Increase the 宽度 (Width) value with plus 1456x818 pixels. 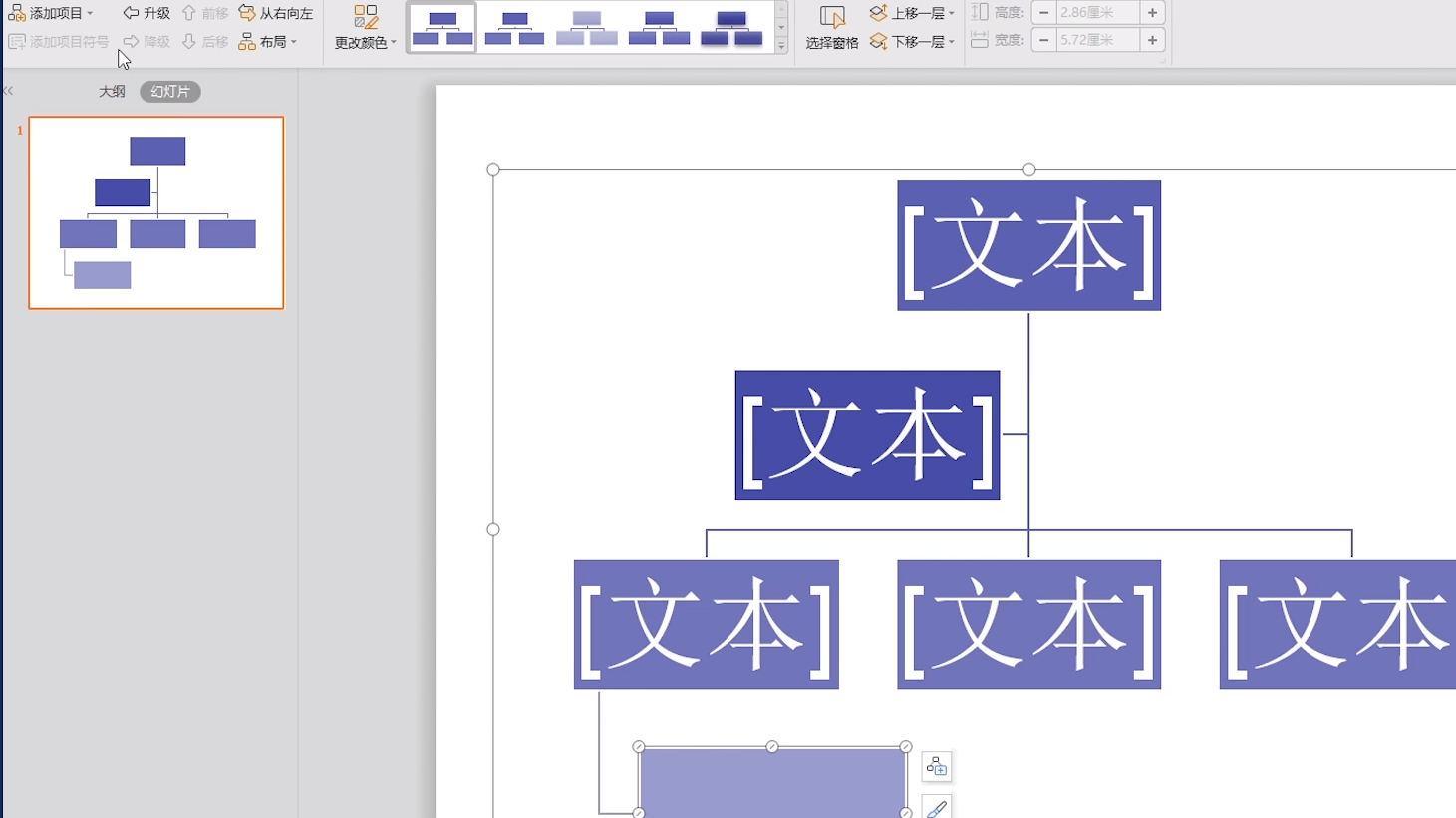pyautogui.click(x=1152, y=40)
